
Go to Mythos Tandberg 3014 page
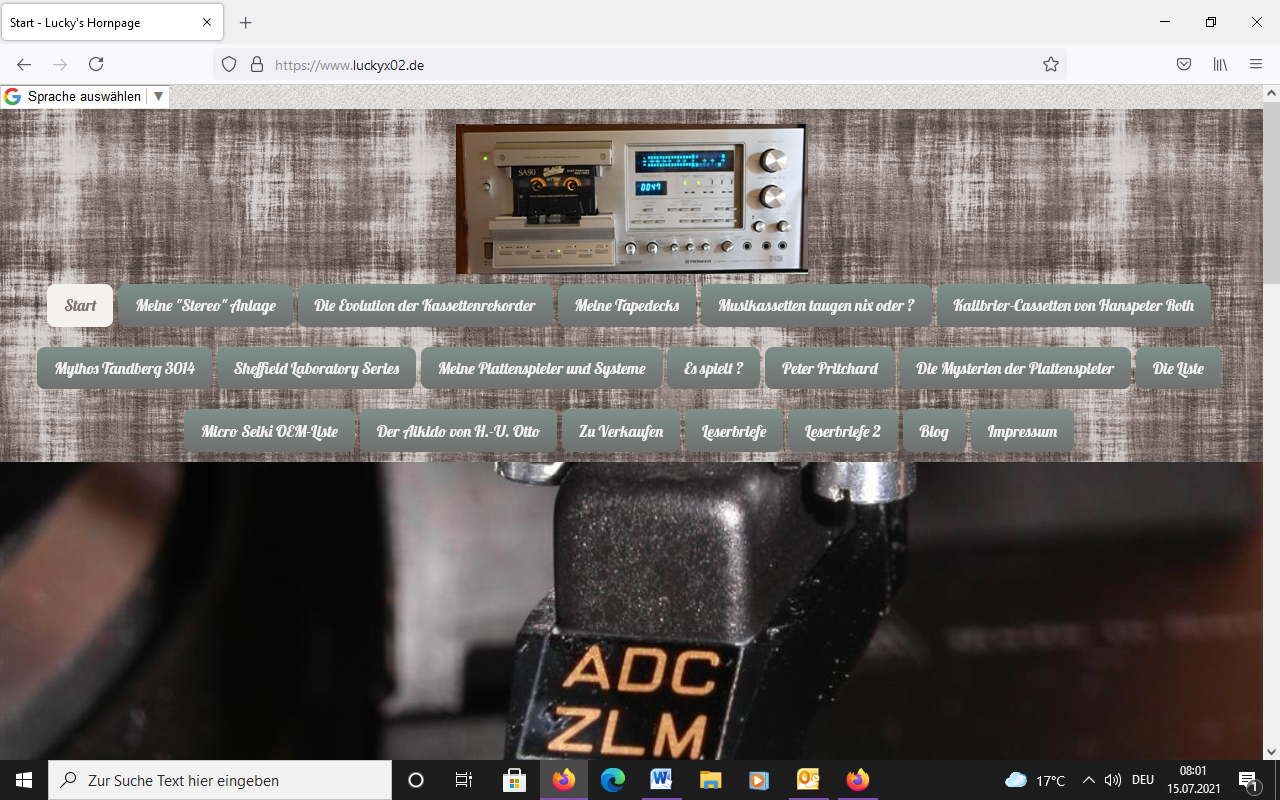coord(125,369)
